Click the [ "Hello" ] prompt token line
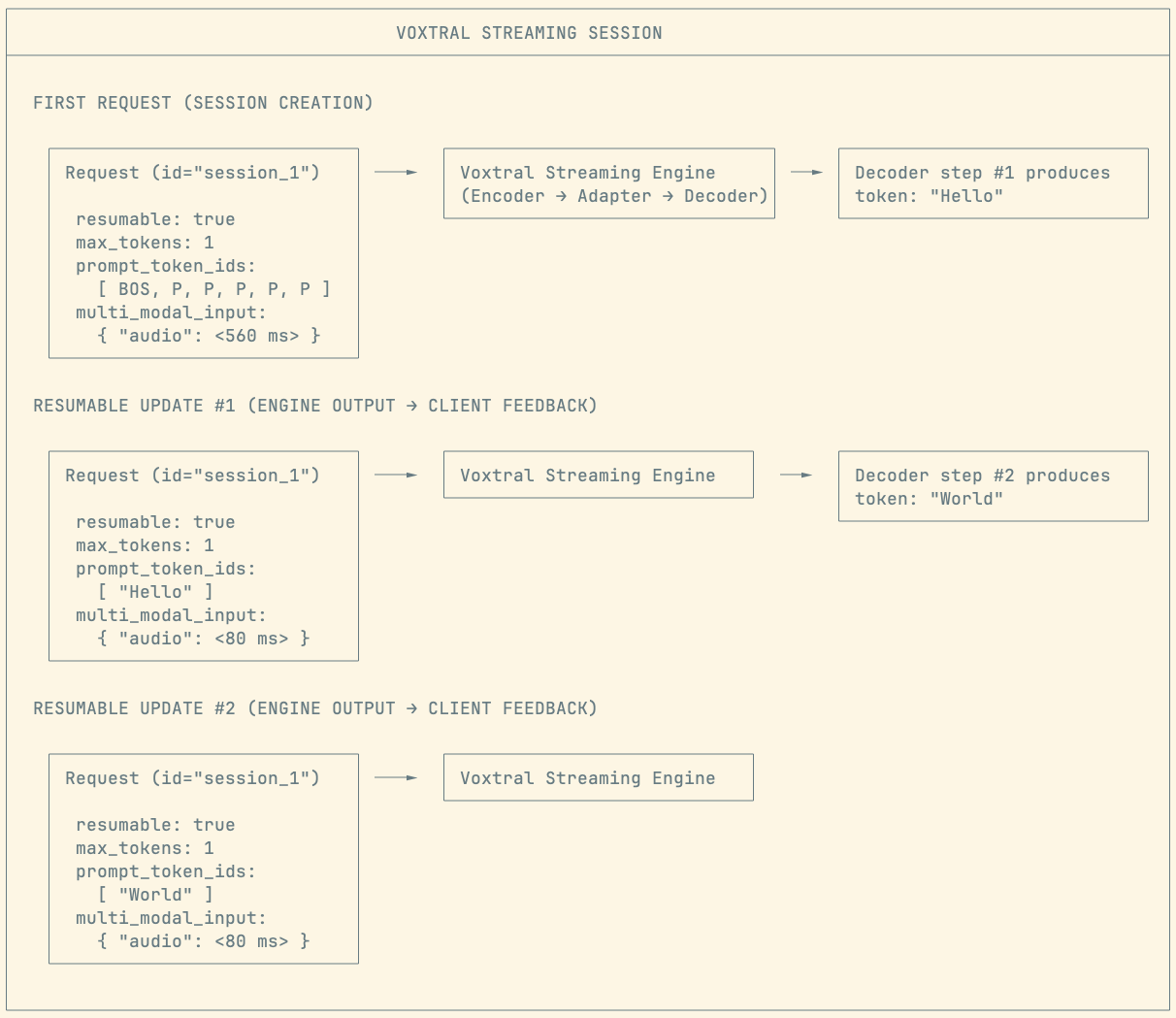The height and width of the screenshot is (1018, 1176). [155, 592]
